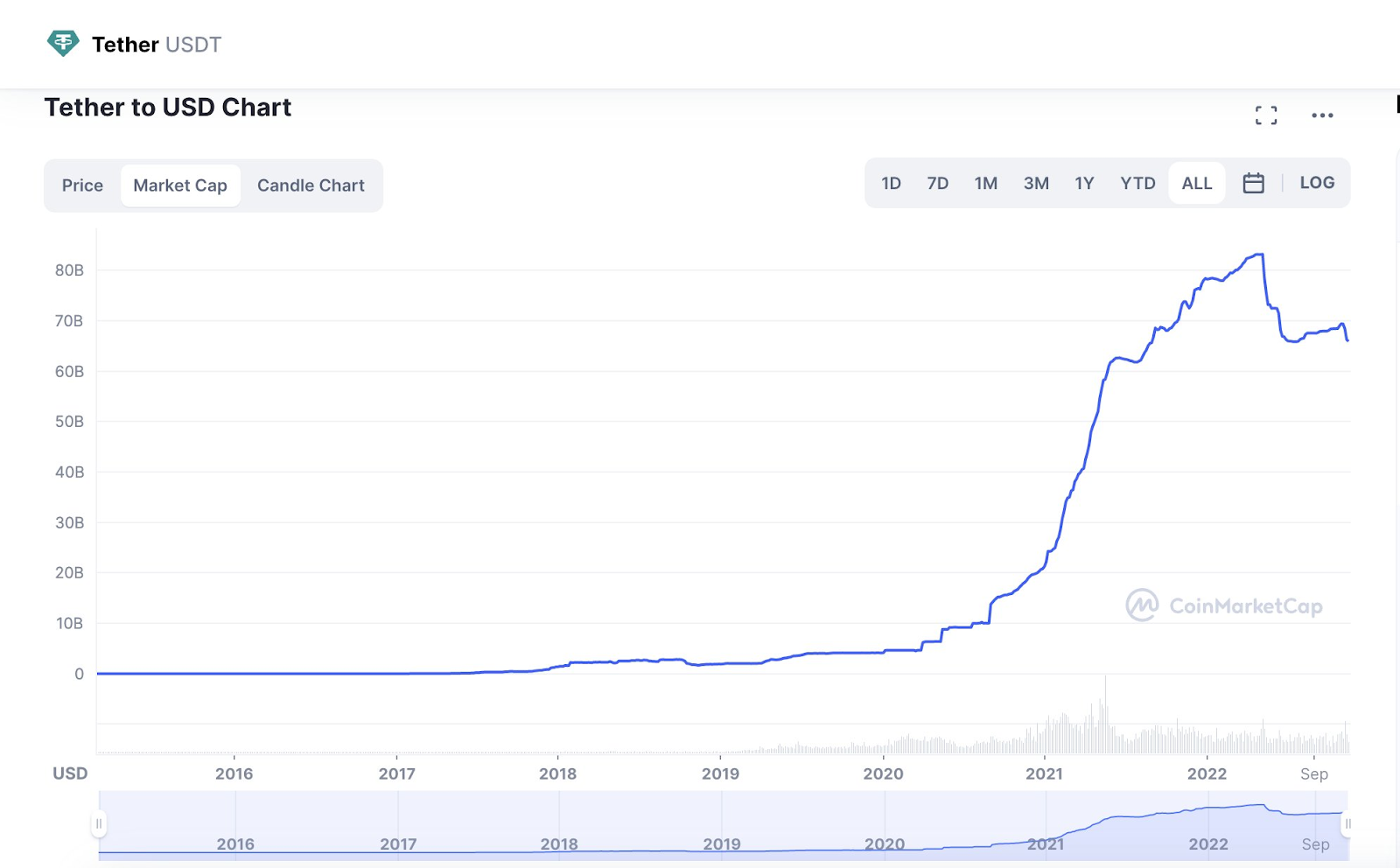Viewport: 1400px width, 868px height.
Task: Click 2022 in the range navigator strip
Action: pyautogui.click(x=1208, y=844)
